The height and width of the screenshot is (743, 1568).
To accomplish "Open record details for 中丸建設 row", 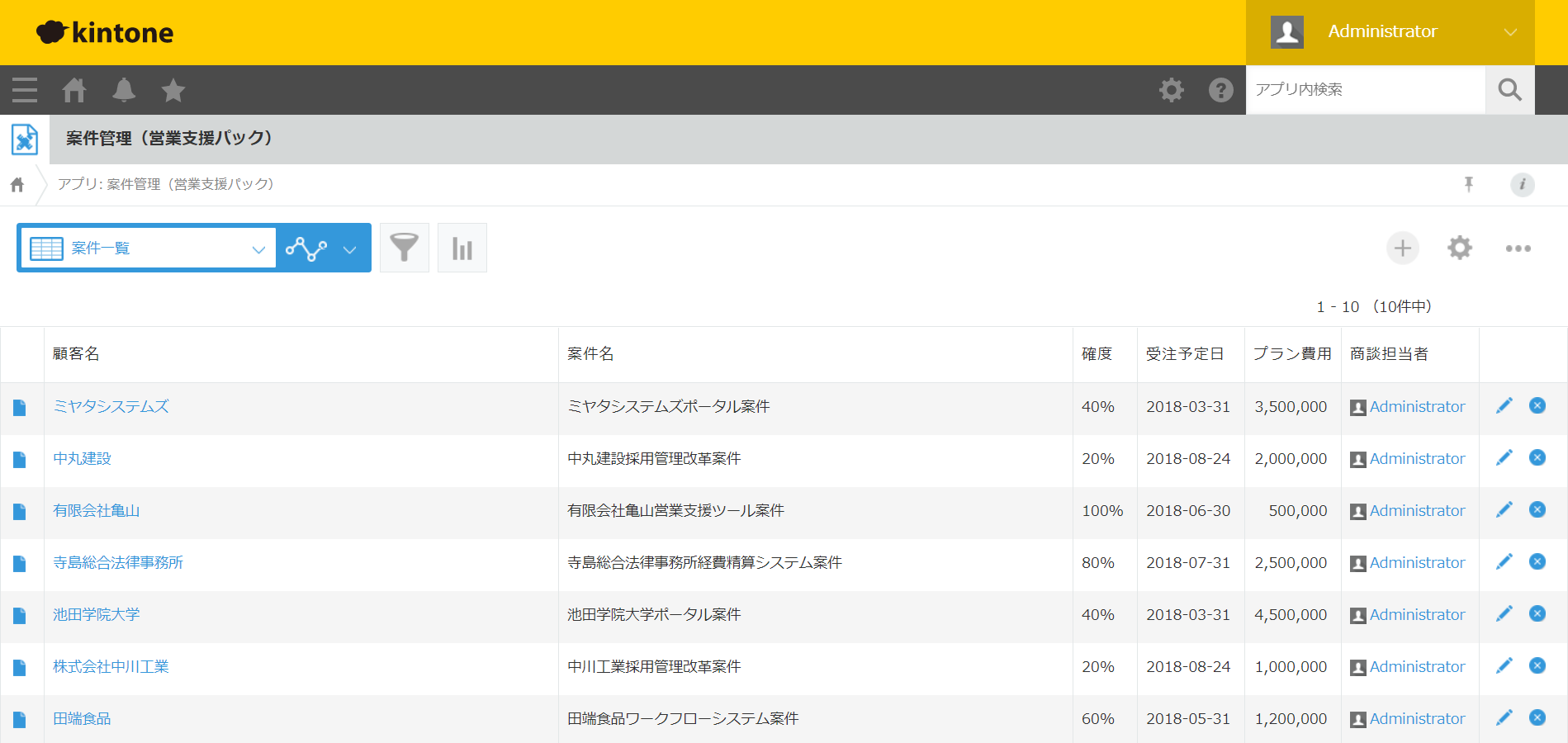I will point(20,460).
